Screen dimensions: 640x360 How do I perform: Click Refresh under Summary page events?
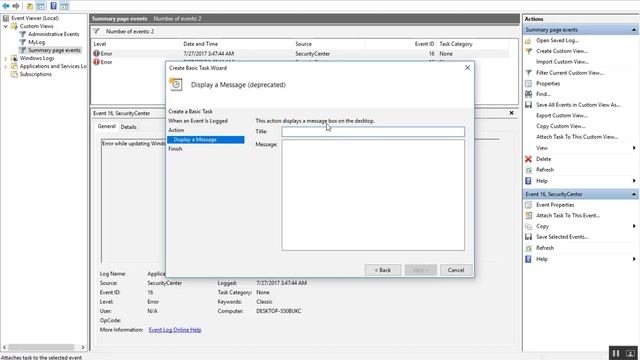[x=545, y=169]
